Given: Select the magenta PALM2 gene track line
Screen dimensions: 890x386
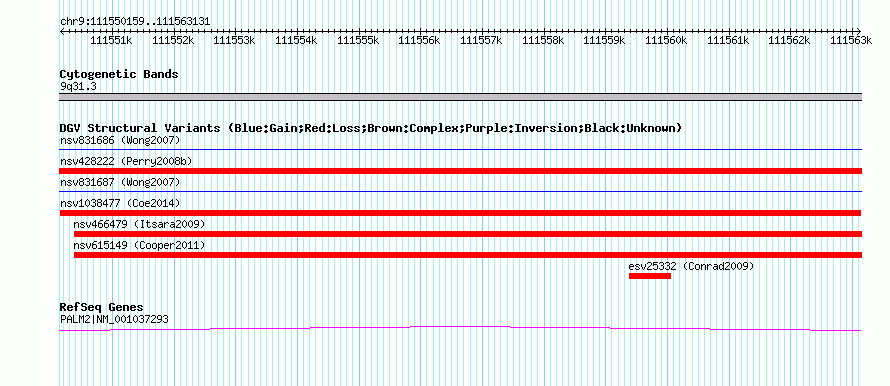Looking at the screenshot, I should [460, 328].
